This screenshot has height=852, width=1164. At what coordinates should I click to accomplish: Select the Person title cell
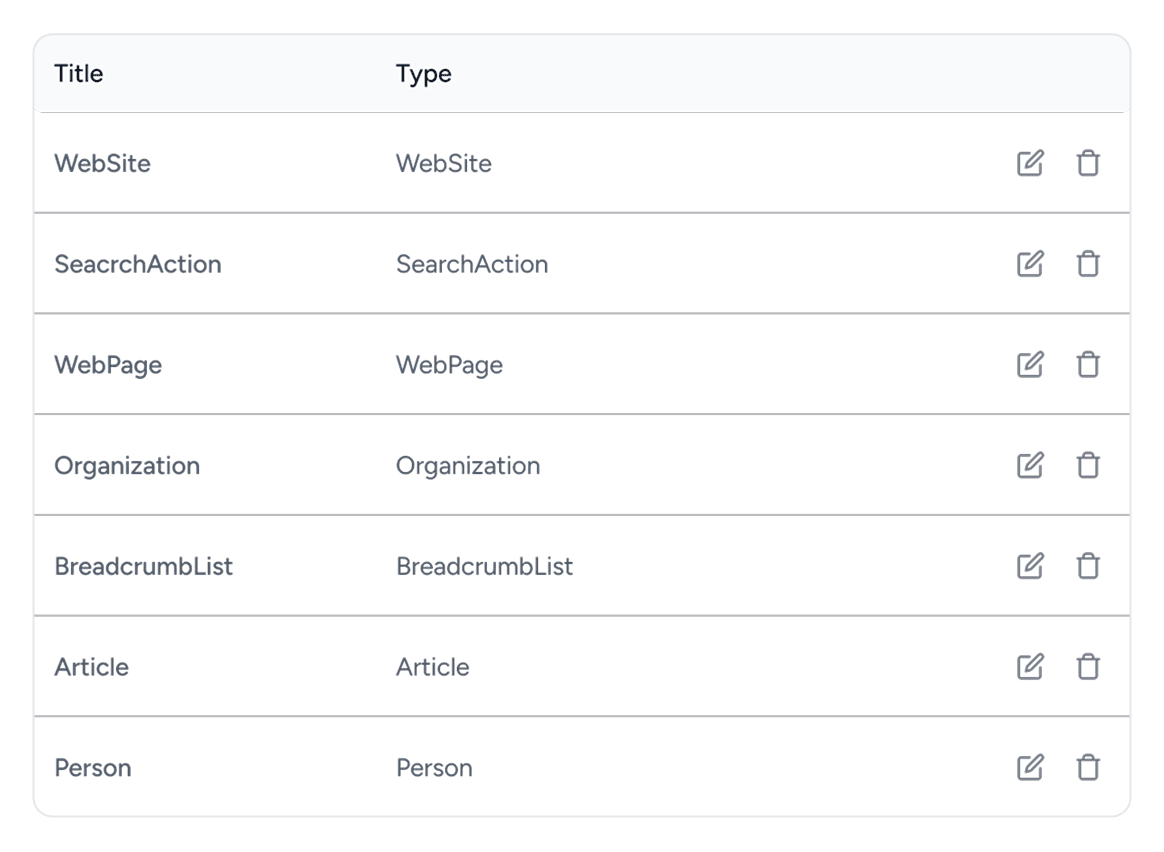click(92, 767)
